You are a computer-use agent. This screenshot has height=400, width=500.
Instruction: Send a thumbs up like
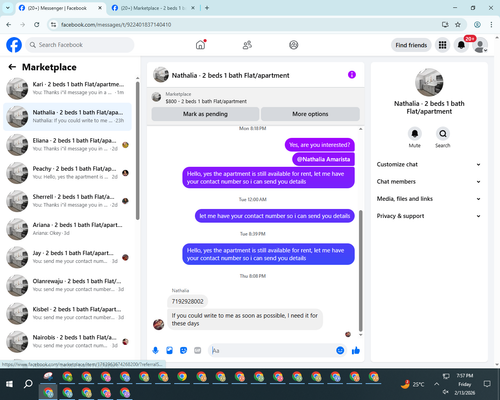pyautogui.click(x=356, y=350)
